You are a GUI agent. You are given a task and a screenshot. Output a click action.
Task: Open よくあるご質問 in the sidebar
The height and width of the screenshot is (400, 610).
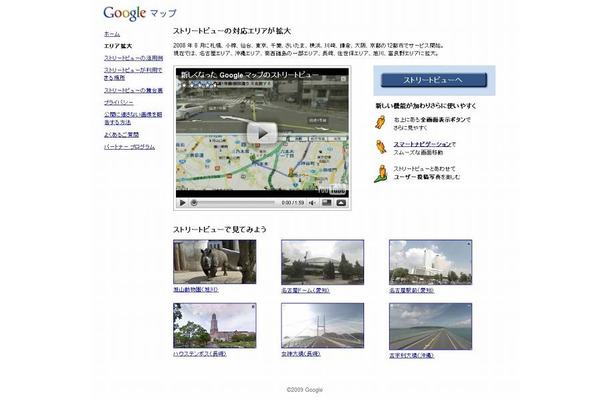pyautogui.click(x=121, y=135)
